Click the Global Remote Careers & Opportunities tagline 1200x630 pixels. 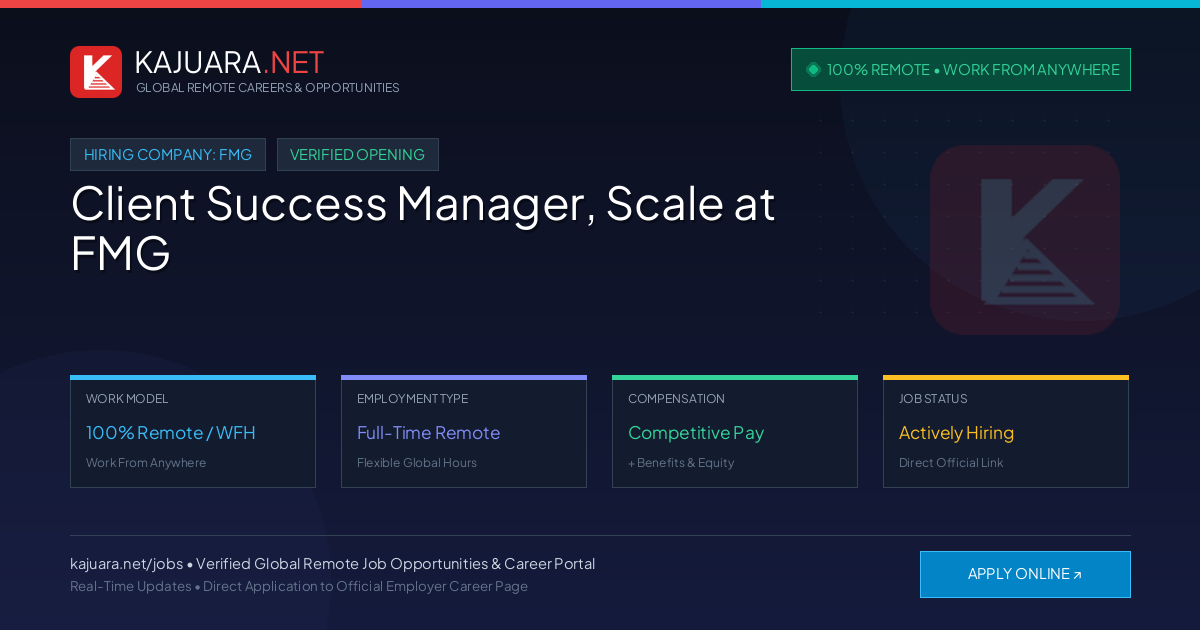[x=268, y=88]
